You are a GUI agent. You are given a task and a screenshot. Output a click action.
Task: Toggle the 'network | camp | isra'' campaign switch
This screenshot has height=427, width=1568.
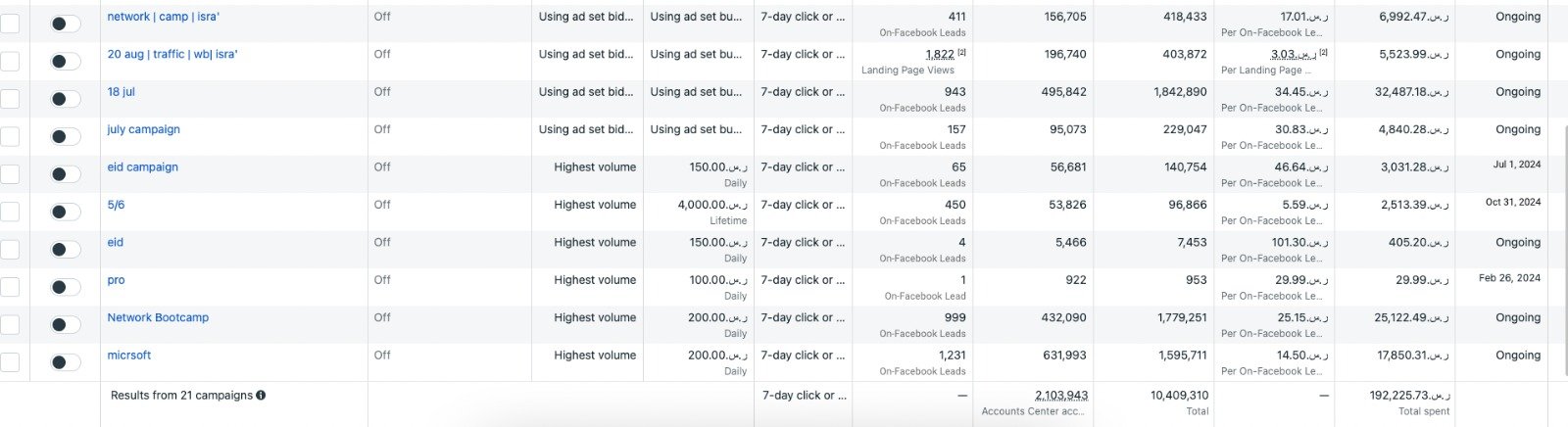click(x=66, y=24)
